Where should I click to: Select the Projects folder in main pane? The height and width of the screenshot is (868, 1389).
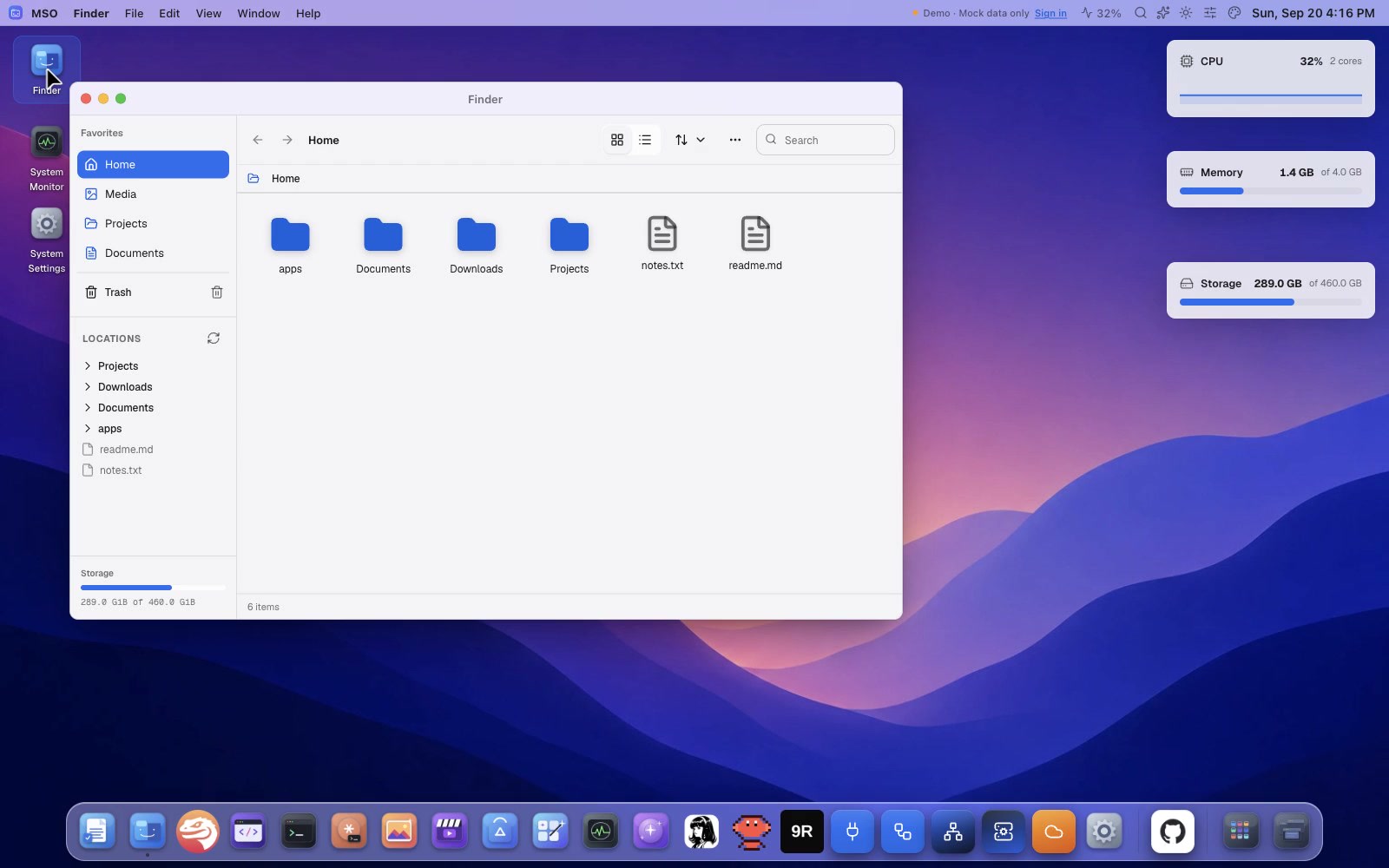coord(569,245)
